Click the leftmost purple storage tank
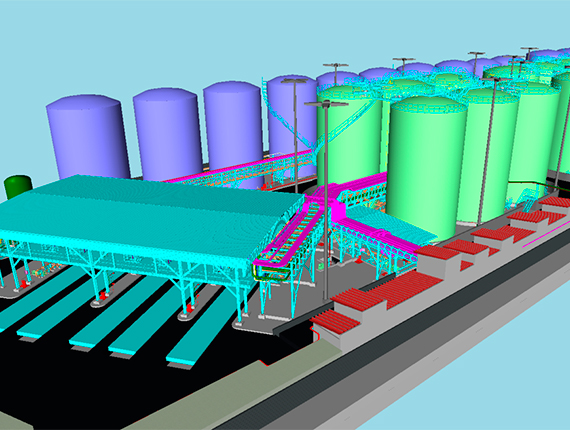Image resolution: width=570 pixels, height=430 pixels. click(87, 136)
